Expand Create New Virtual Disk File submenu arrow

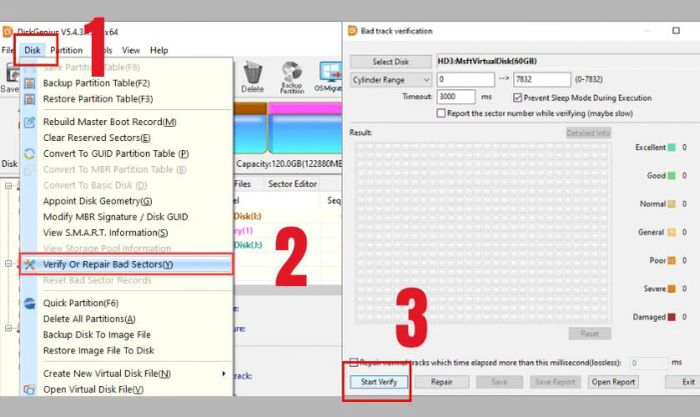click(224, 373)
